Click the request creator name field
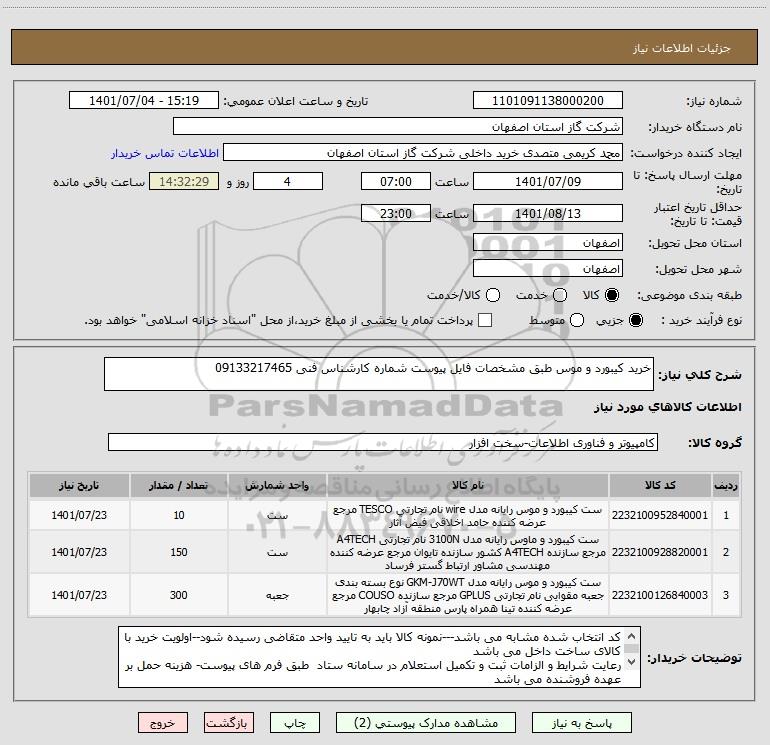Screen dimensions: 770x745 423,153
